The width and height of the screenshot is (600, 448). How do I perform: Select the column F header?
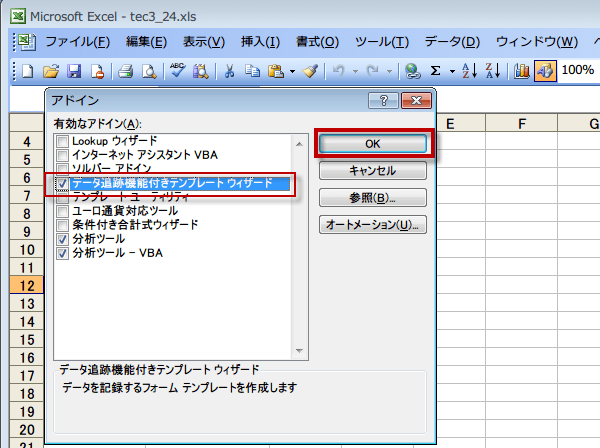(522, 124)
